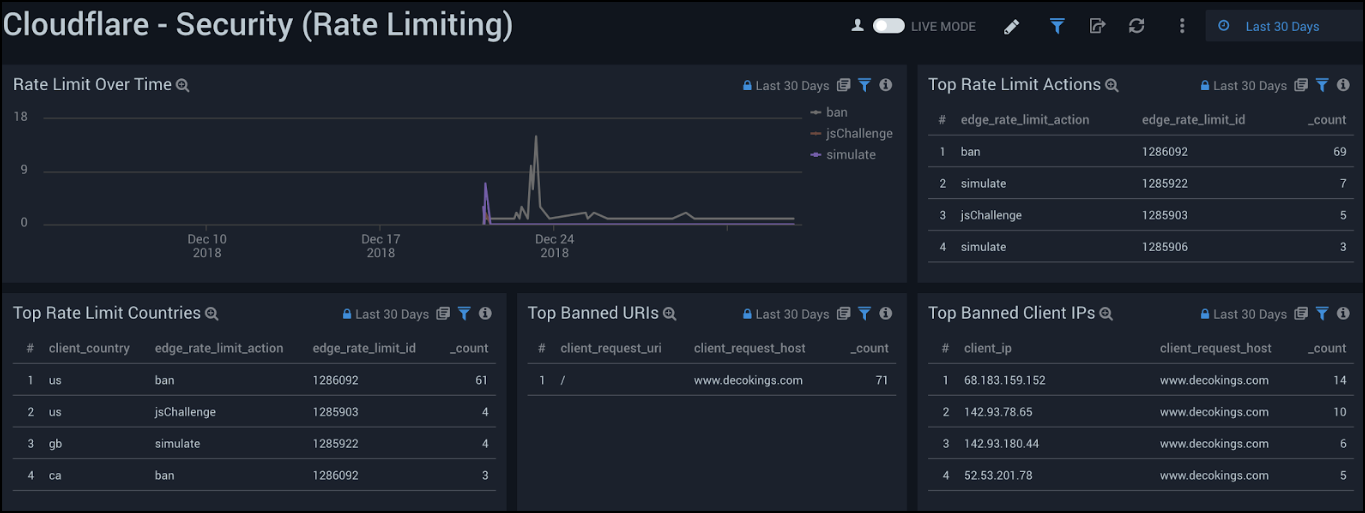
Task: Click magnifier icon beside Top Banned URIs title
Action: [x=670, y=314]
